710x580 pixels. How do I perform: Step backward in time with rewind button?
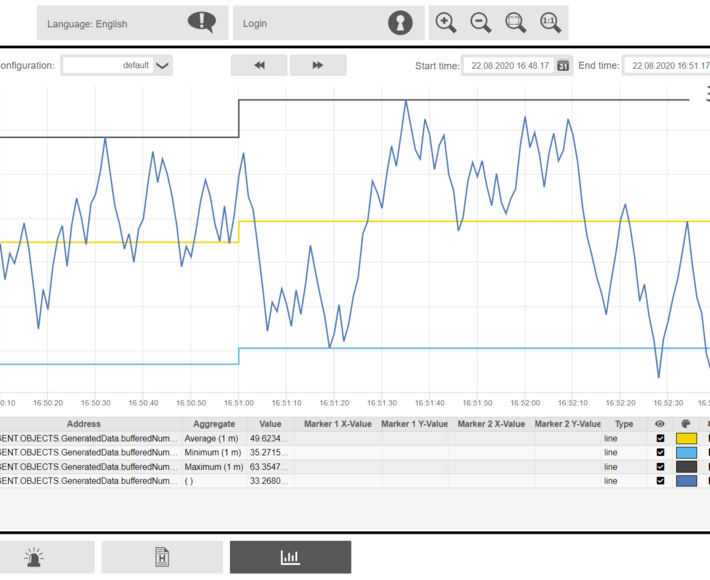tap(259, 65)
